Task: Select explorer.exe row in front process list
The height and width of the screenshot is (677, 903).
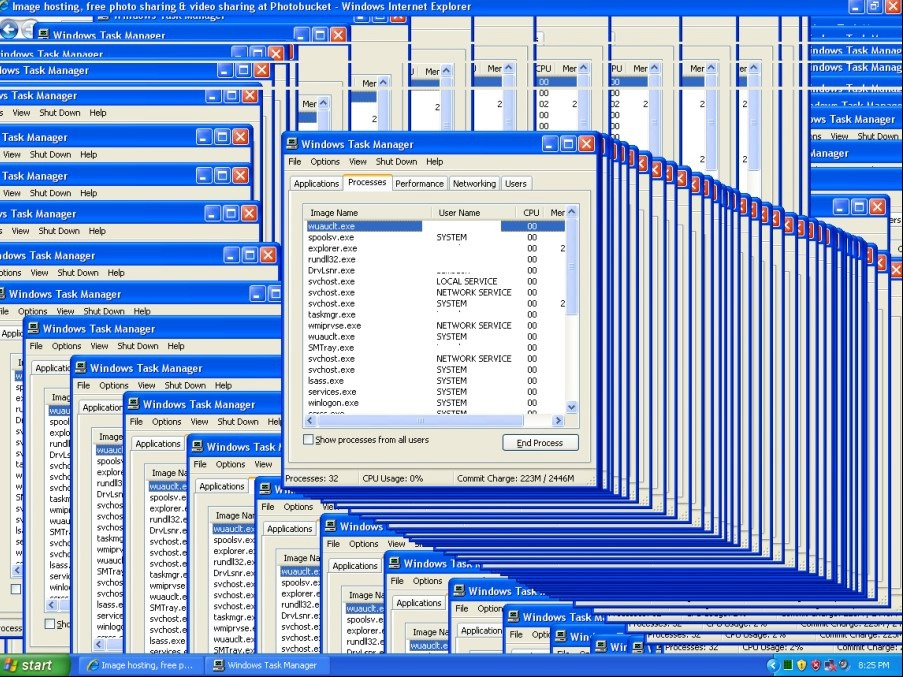Action: point(331,248)
